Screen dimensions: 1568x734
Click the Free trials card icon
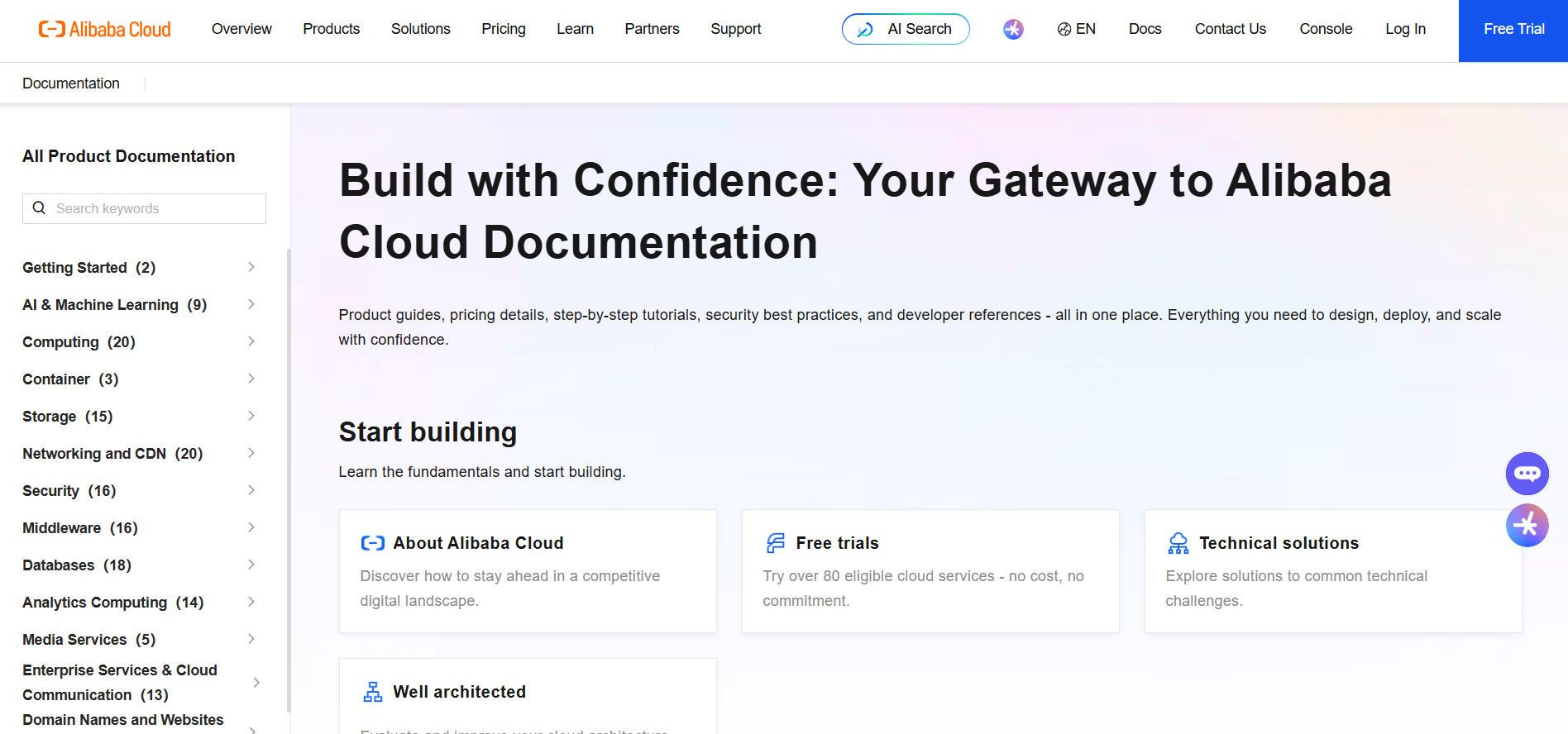(x=776, y=543)
